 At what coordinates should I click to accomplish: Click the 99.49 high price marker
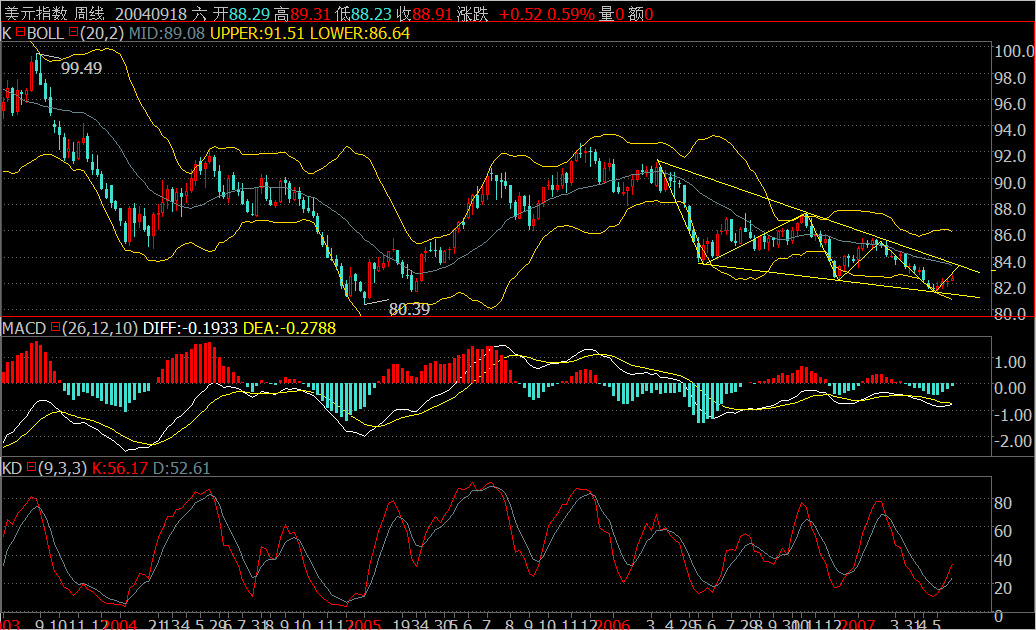coord(81,68)
